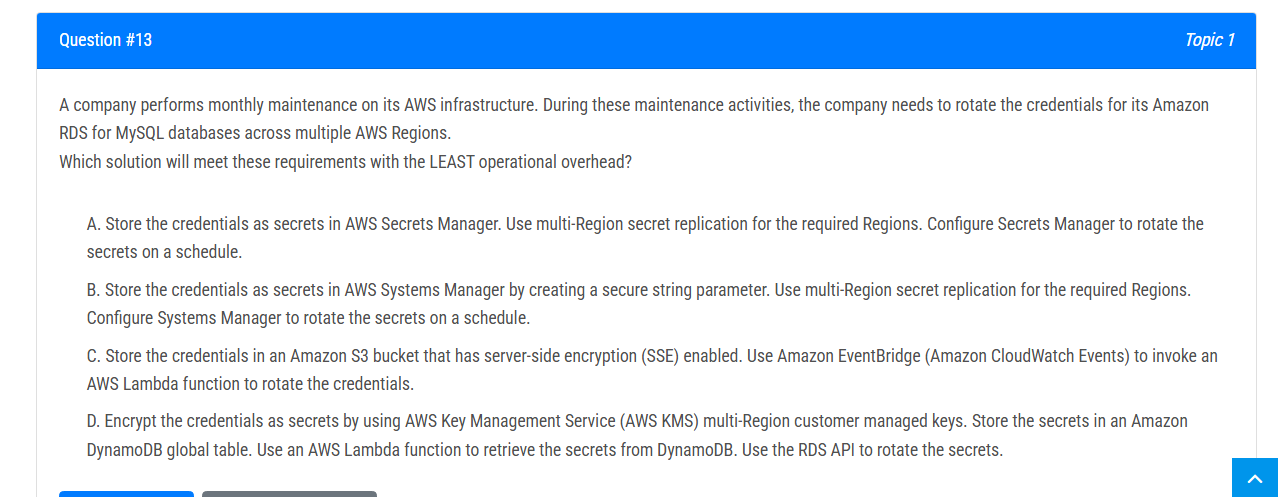Click the "DynamoDB global table" line in answer D

click(x=545, y=450)
